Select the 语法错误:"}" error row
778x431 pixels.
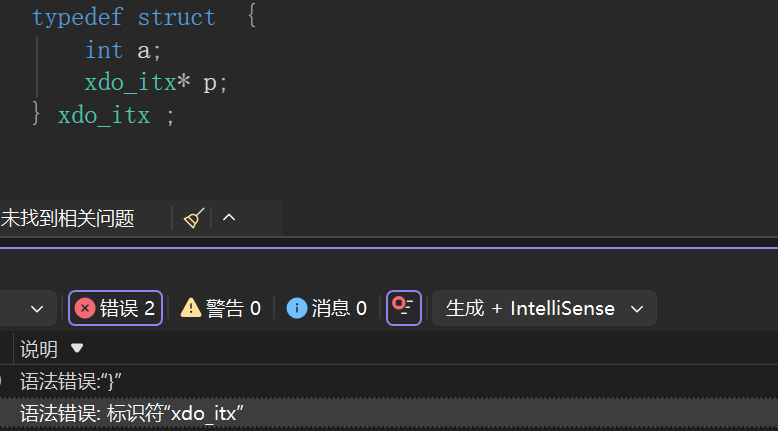pos(72,381)
